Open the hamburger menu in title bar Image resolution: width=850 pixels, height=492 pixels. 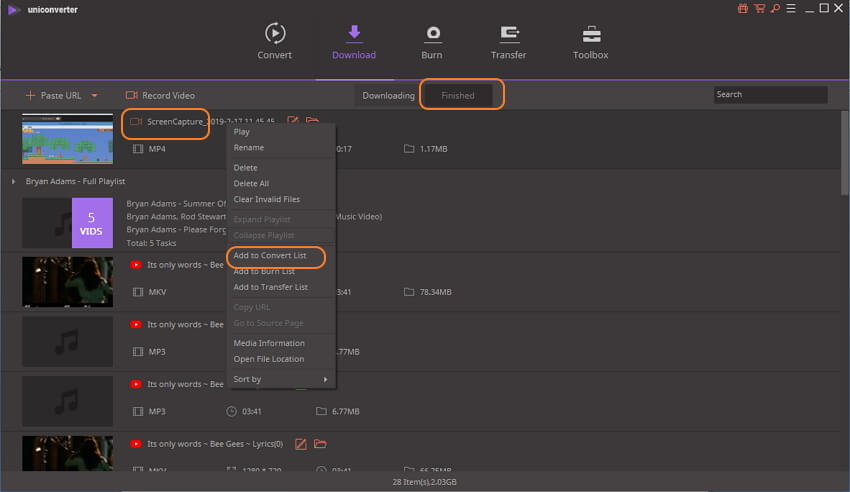point(791,8)
